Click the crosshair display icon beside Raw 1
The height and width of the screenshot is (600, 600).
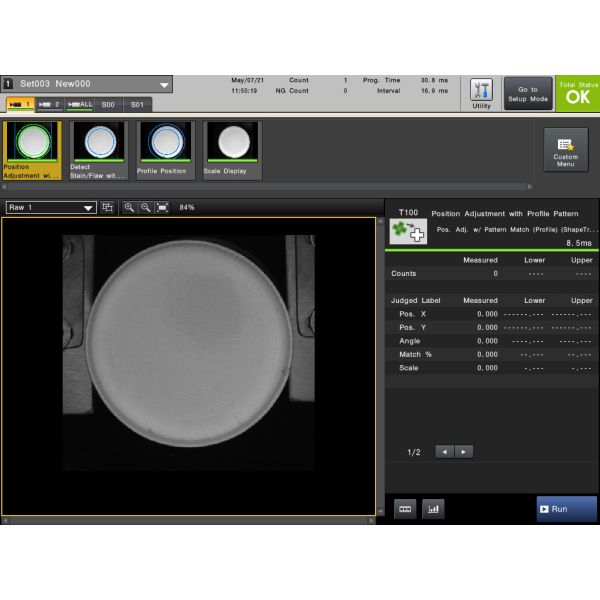click(x=108, y=207)
